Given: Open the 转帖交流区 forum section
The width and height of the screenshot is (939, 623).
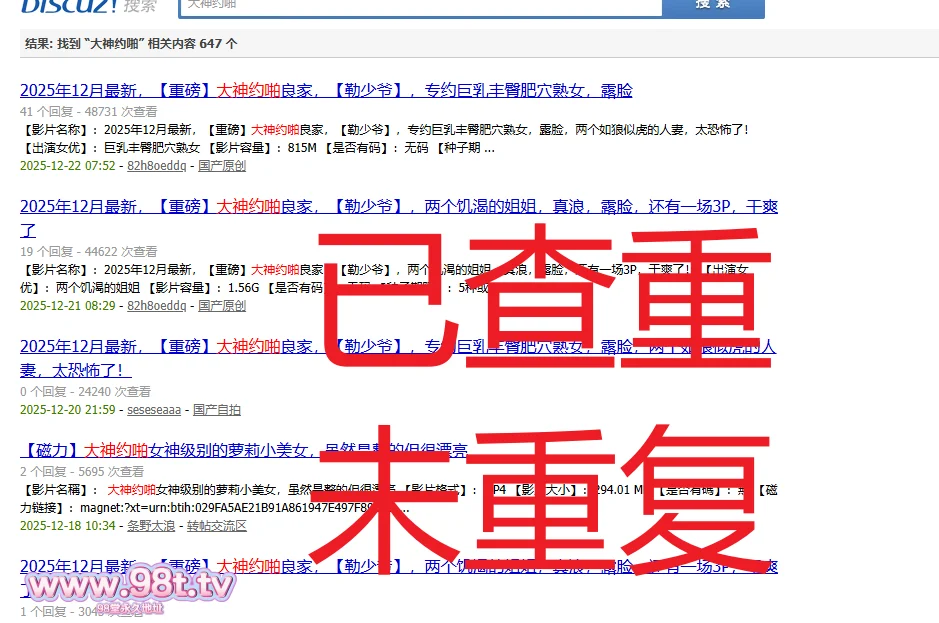Looking at the screenshot, I should 217,526.
